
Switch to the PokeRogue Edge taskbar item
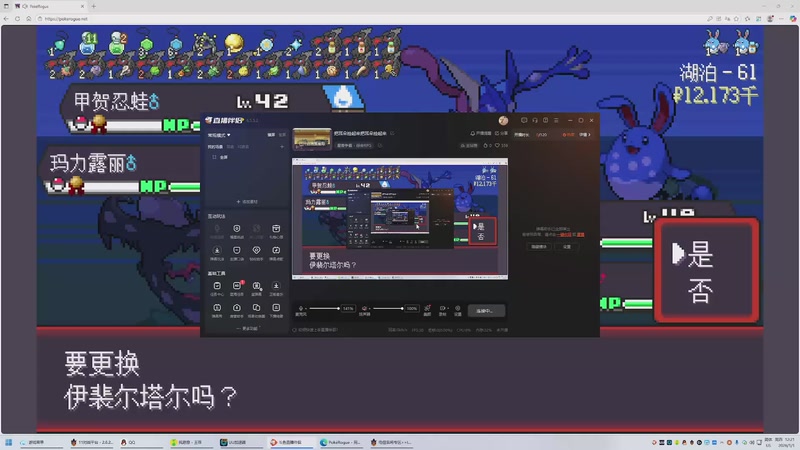click(340, 442)
